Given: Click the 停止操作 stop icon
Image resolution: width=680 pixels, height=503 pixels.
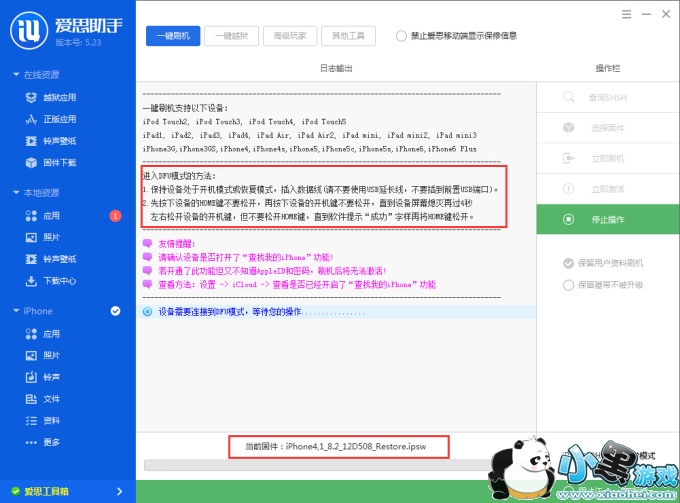Looking at the screenshot, I should (x=568, y=219).
